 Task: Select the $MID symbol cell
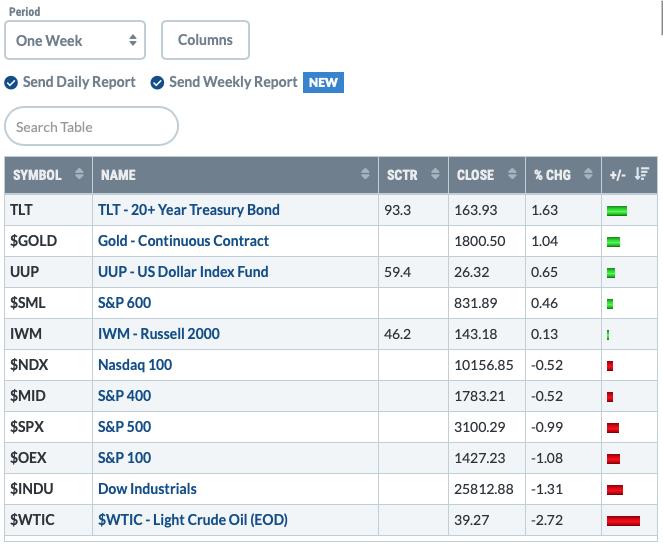[48, 396]
